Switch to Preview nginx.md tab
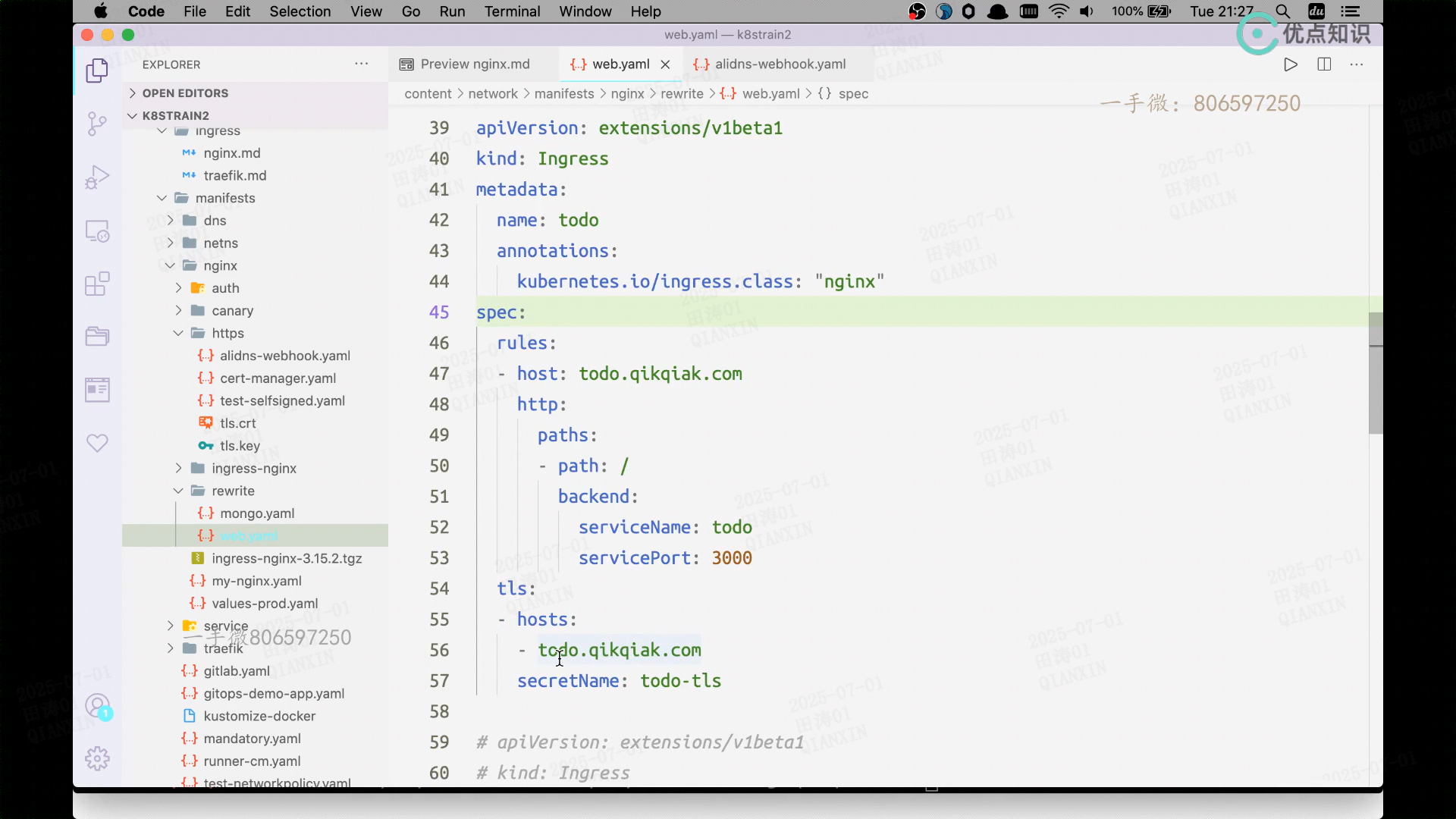 pyautogui.click(x=475, y=64)
